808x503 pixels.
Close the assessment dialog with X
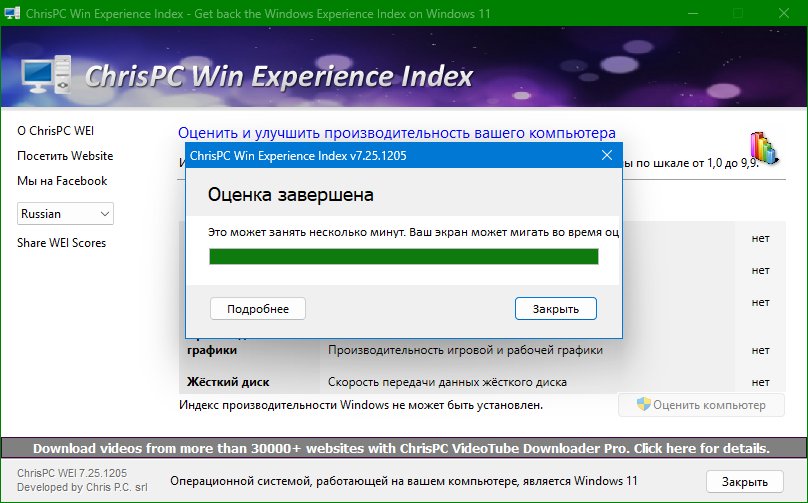(x=606, y=156)
